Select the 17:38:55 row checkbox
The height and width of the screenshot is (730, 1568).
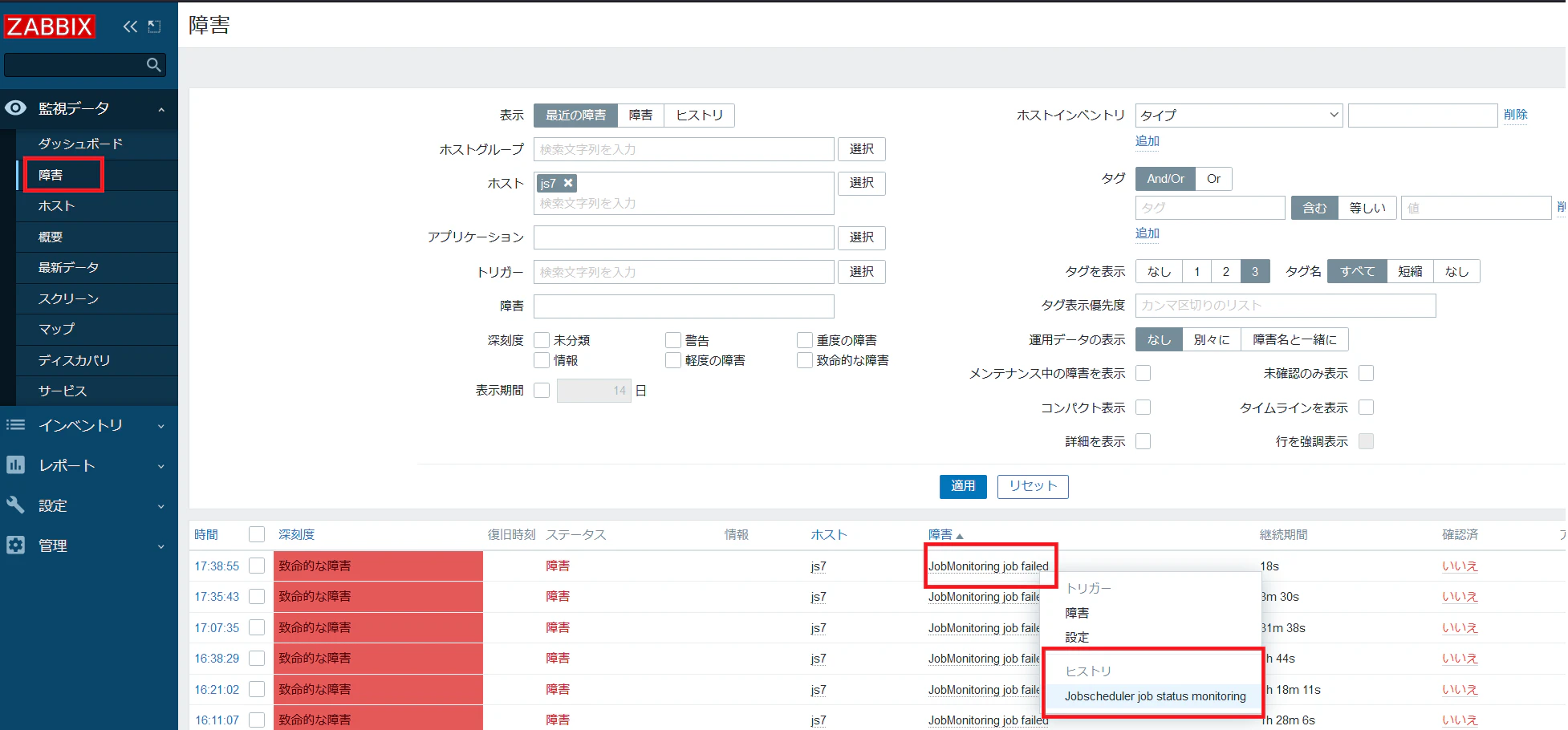click(257, 566)
